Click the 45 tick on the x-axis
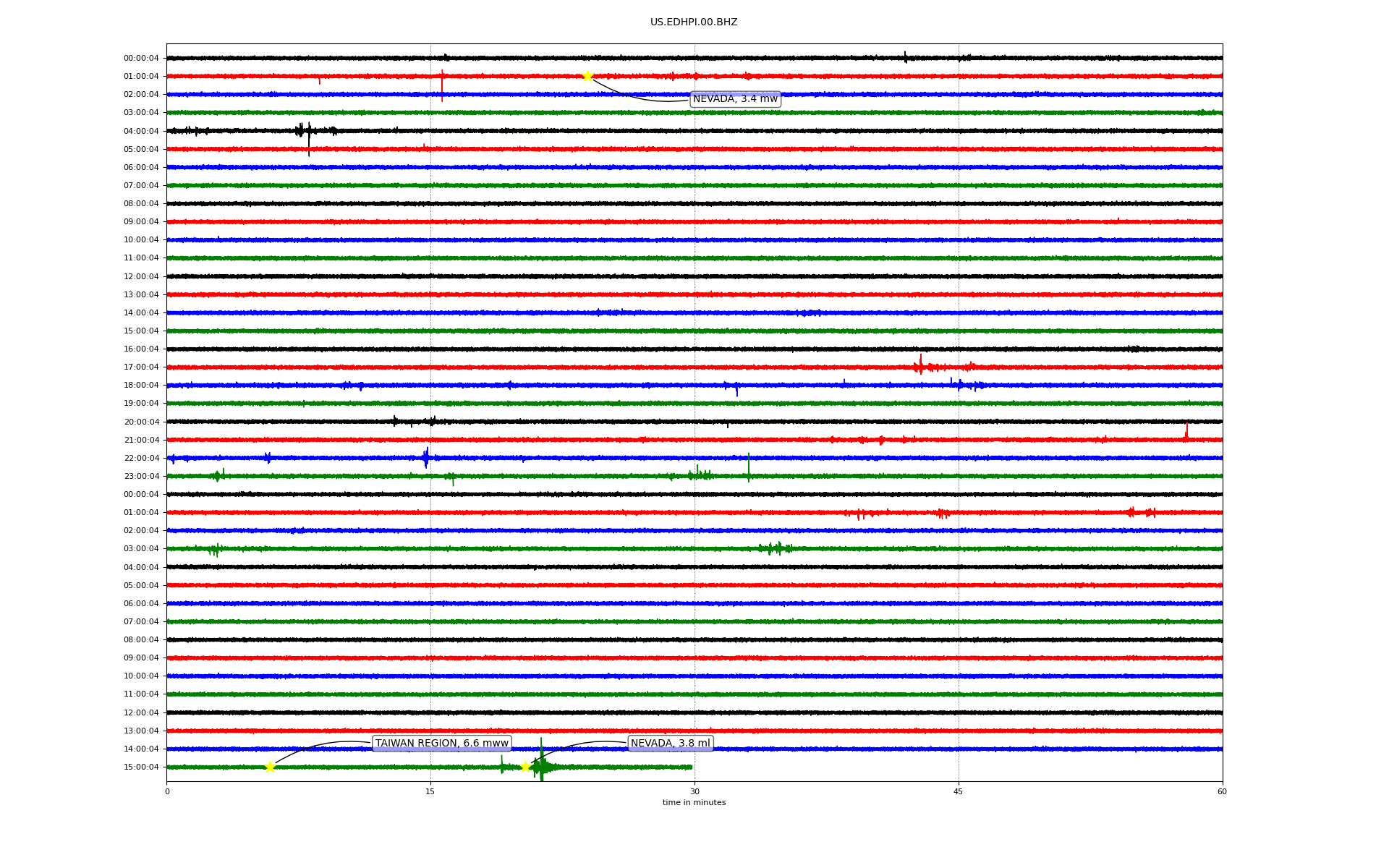Screen dimensions: 1389x868 (x=959, y=791)
